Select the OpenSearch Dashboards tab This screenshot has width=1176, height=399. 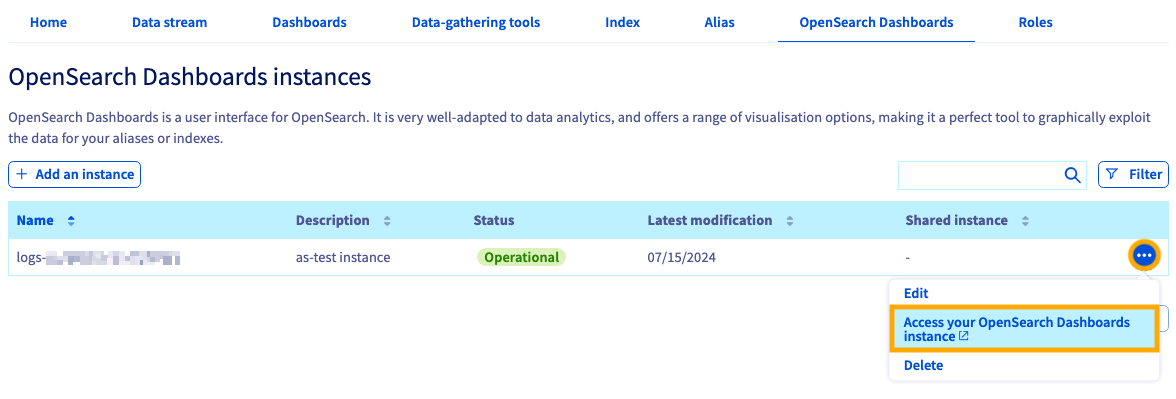(x=876, y=22)
